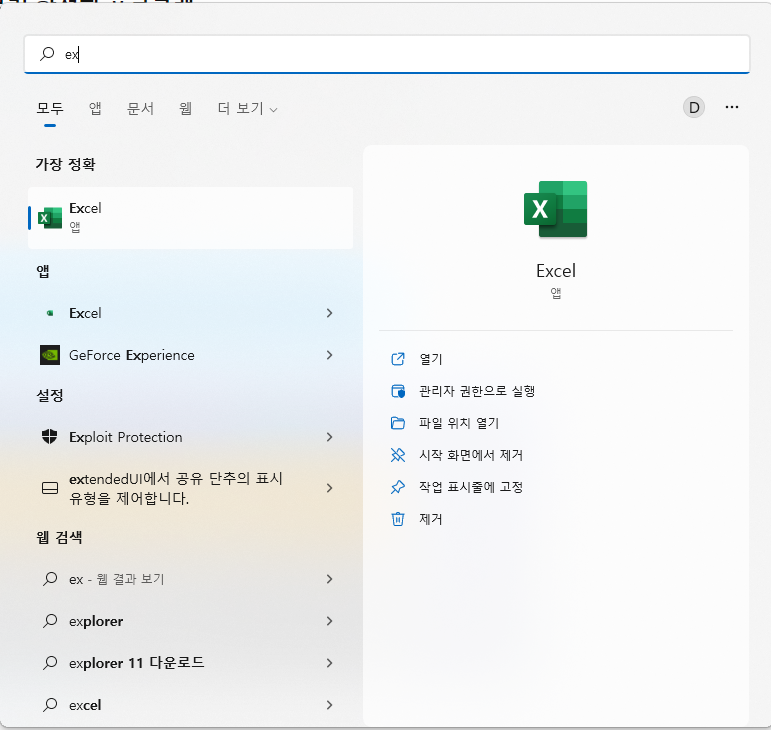Viewport: 771px width, 730px height.
Task: Open the D user account avatar
Action: coord(694,107)
